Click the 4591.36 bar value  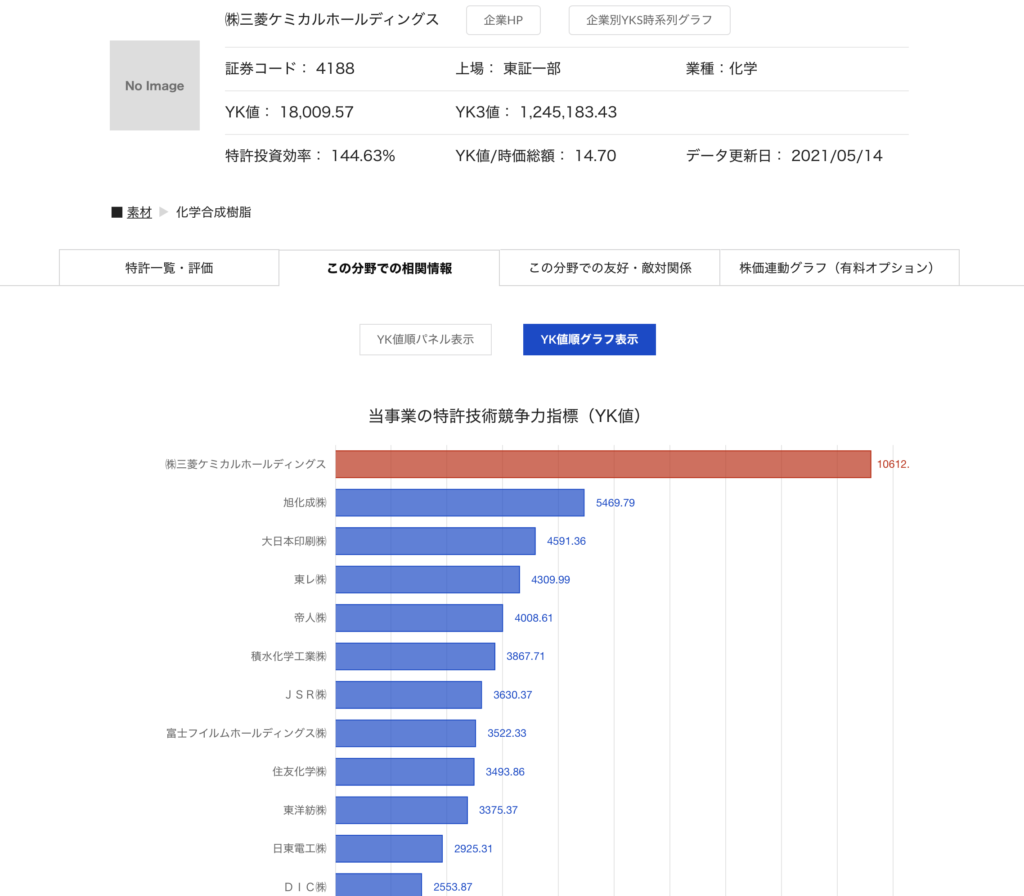pyautogui.click(x=566, y=541)
